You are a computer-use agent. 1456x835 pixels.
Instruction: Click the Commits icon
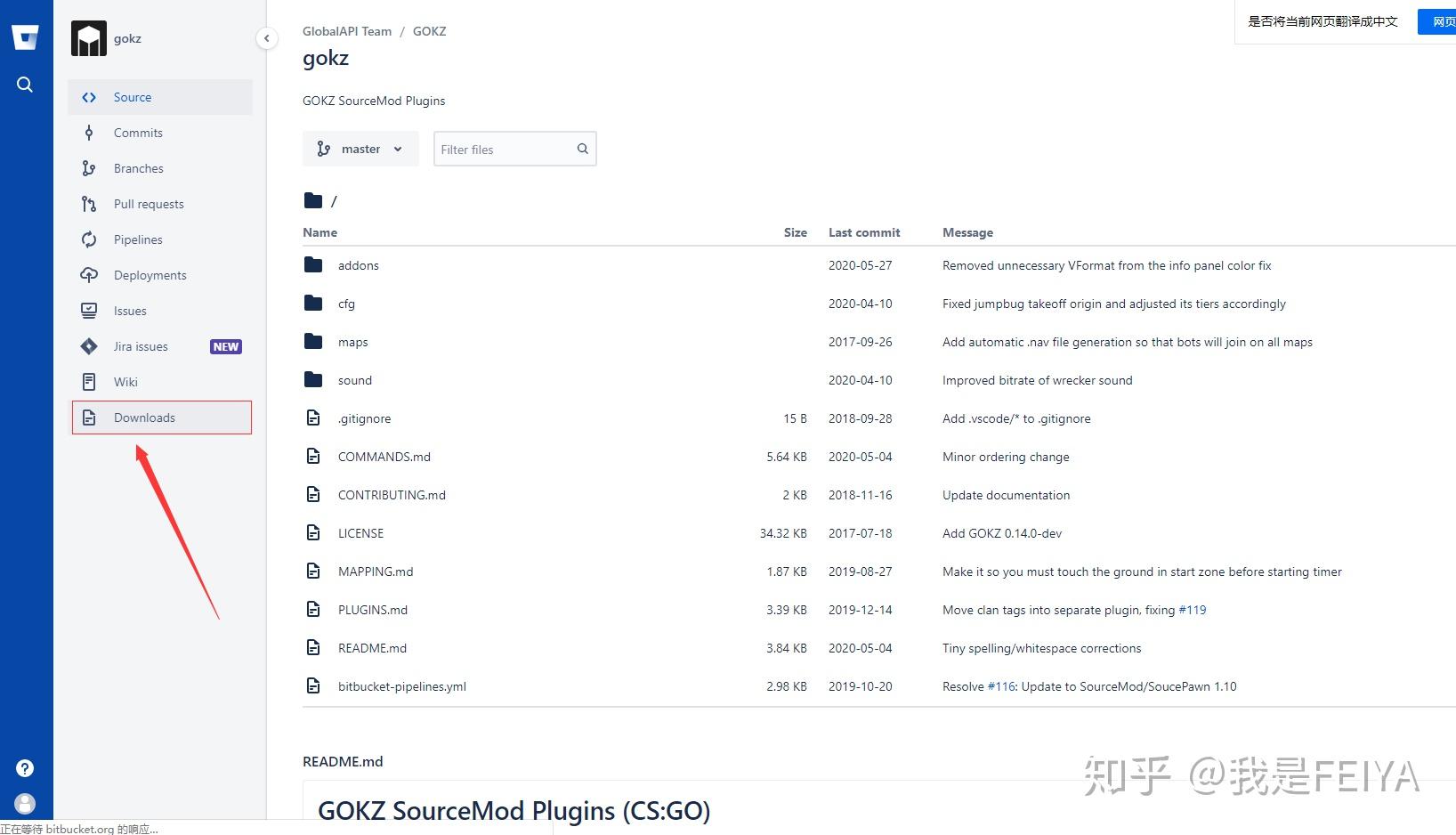tap(89, 133)
